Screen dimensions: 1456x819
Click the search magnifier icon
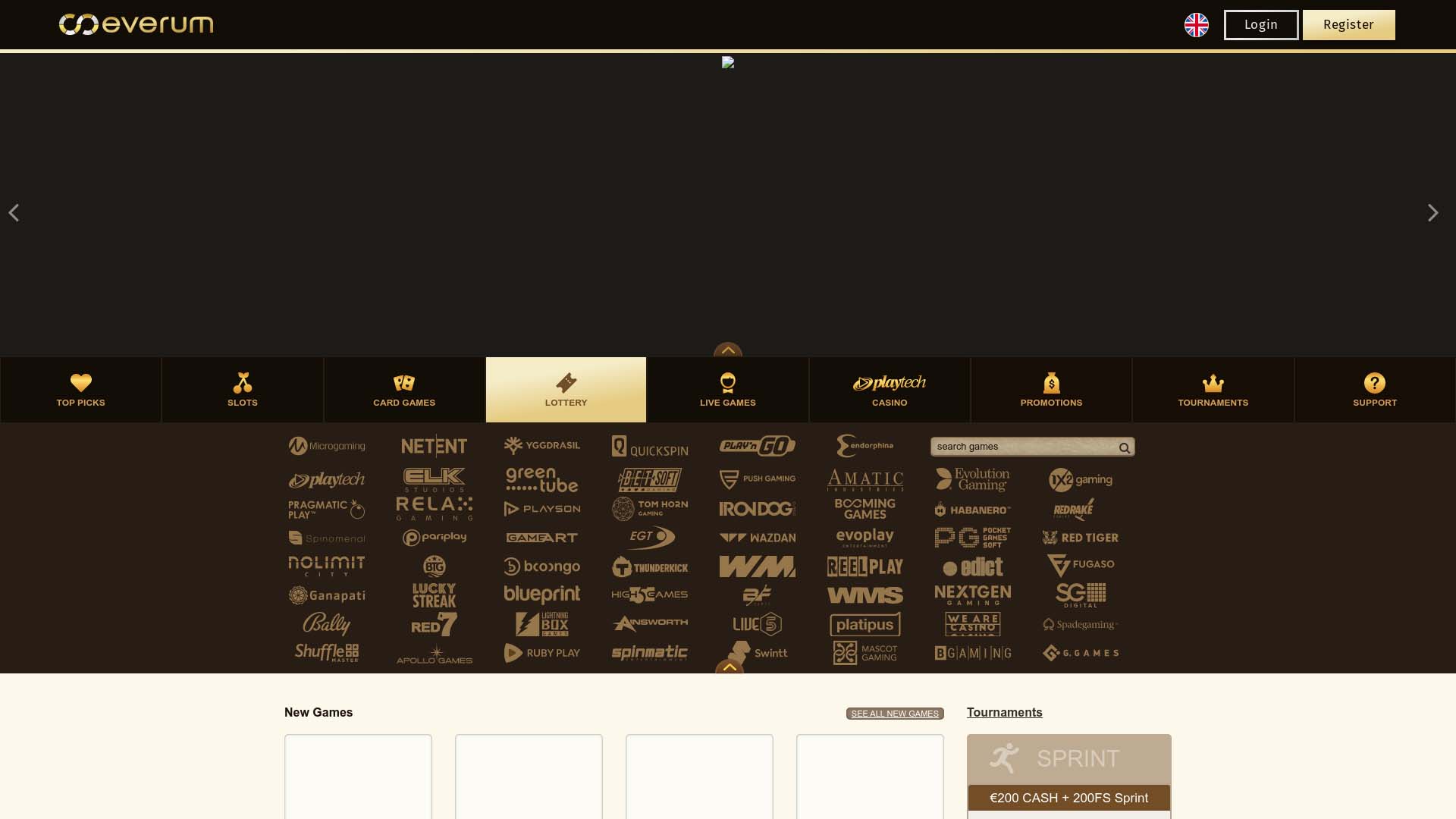[x=1125, y=447]
